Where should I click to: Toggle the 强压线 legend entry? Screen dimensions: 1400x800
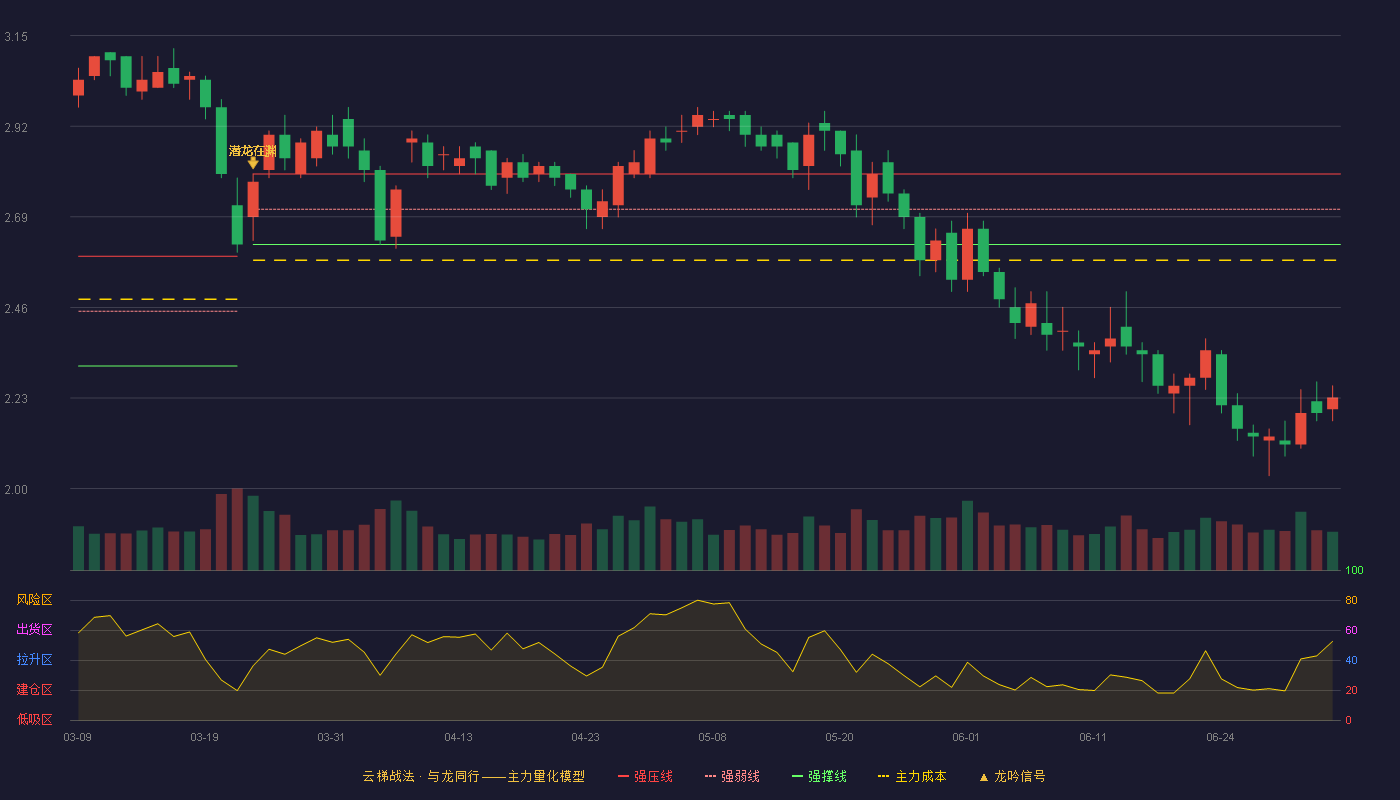click(645, 776)
